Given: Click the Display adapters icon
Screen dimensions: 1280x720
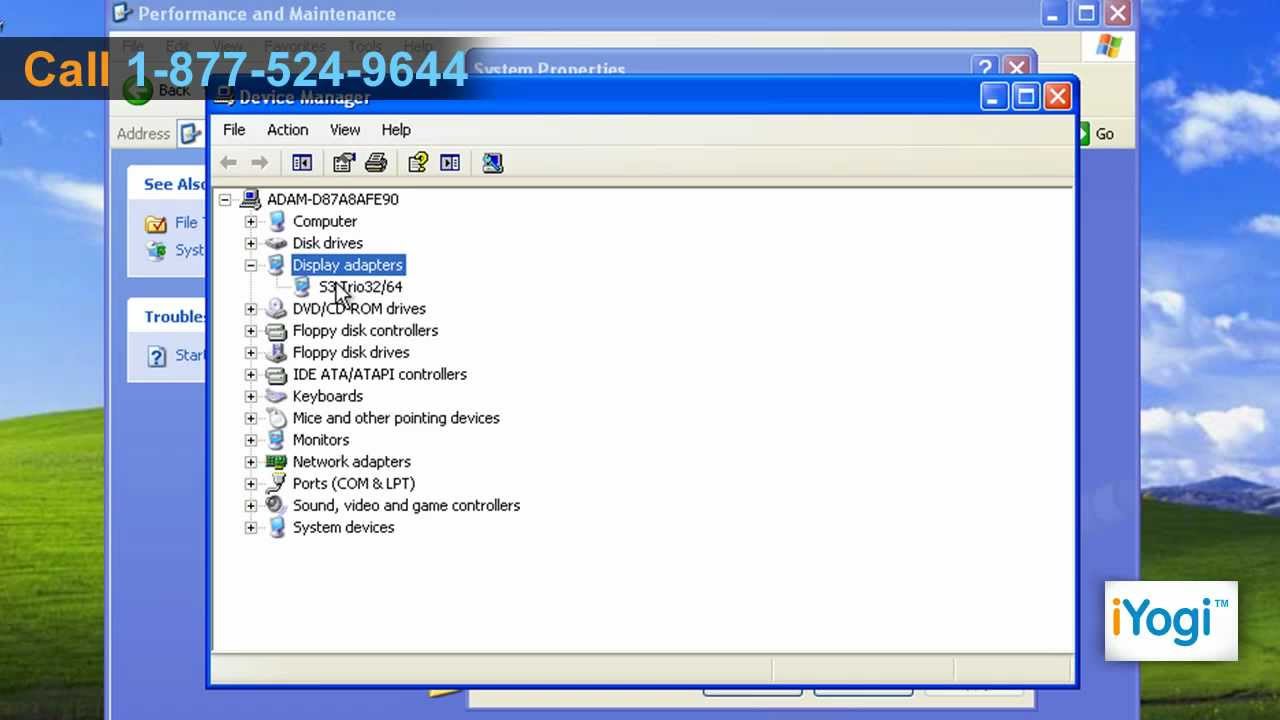Looking at the screenshot, I should pos(276,265).
